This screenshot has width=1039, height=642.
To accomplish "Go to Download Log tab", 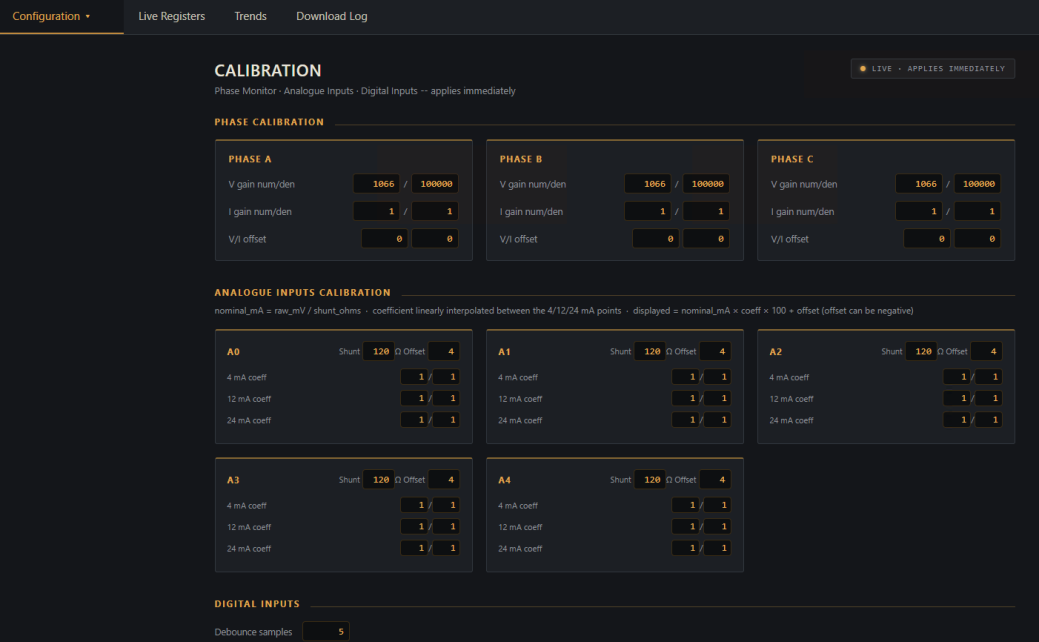I will 331,16.
